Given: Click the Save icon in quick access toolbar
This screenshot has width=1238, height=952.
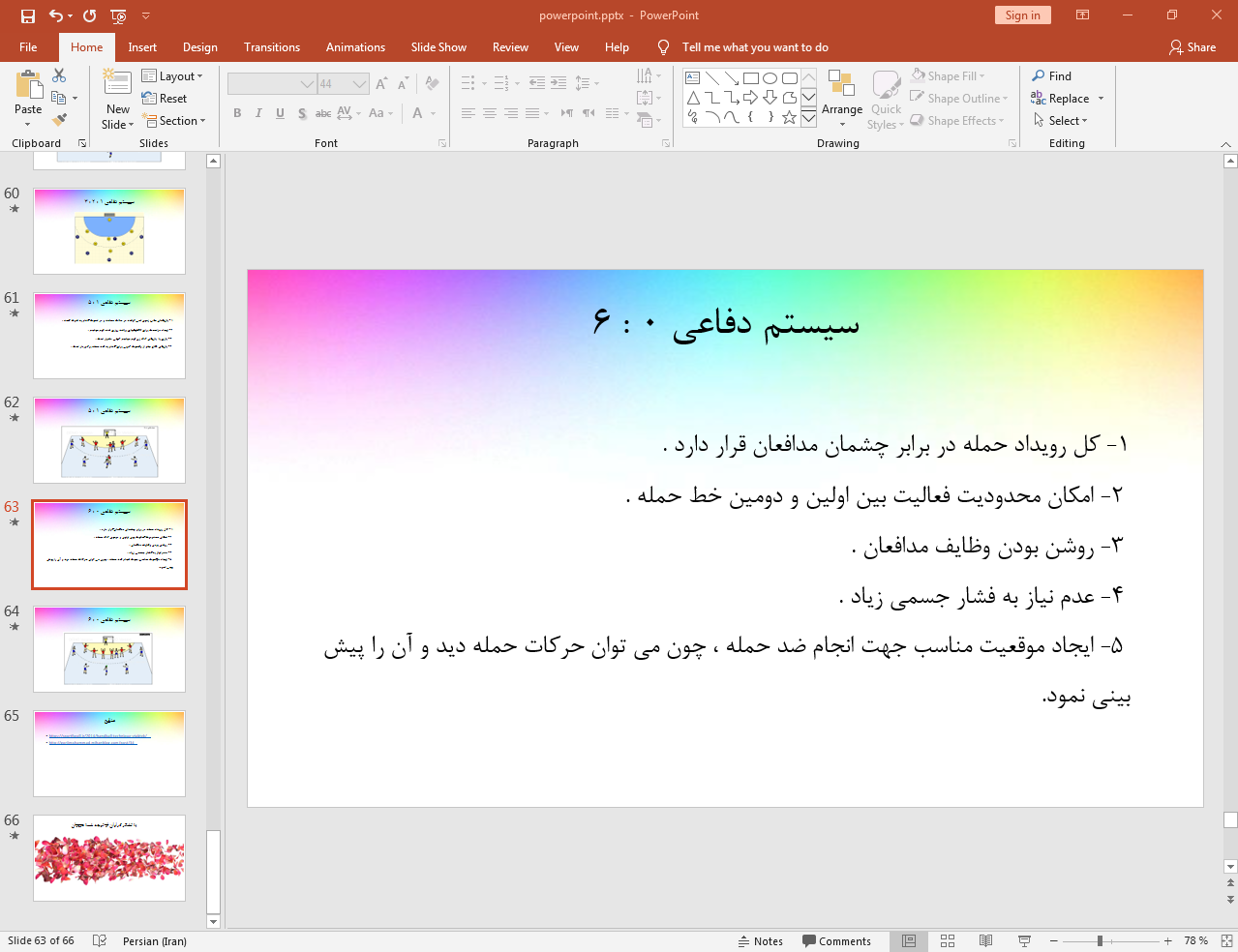Looking at the screenshot, I should click(x=28, y=15).
